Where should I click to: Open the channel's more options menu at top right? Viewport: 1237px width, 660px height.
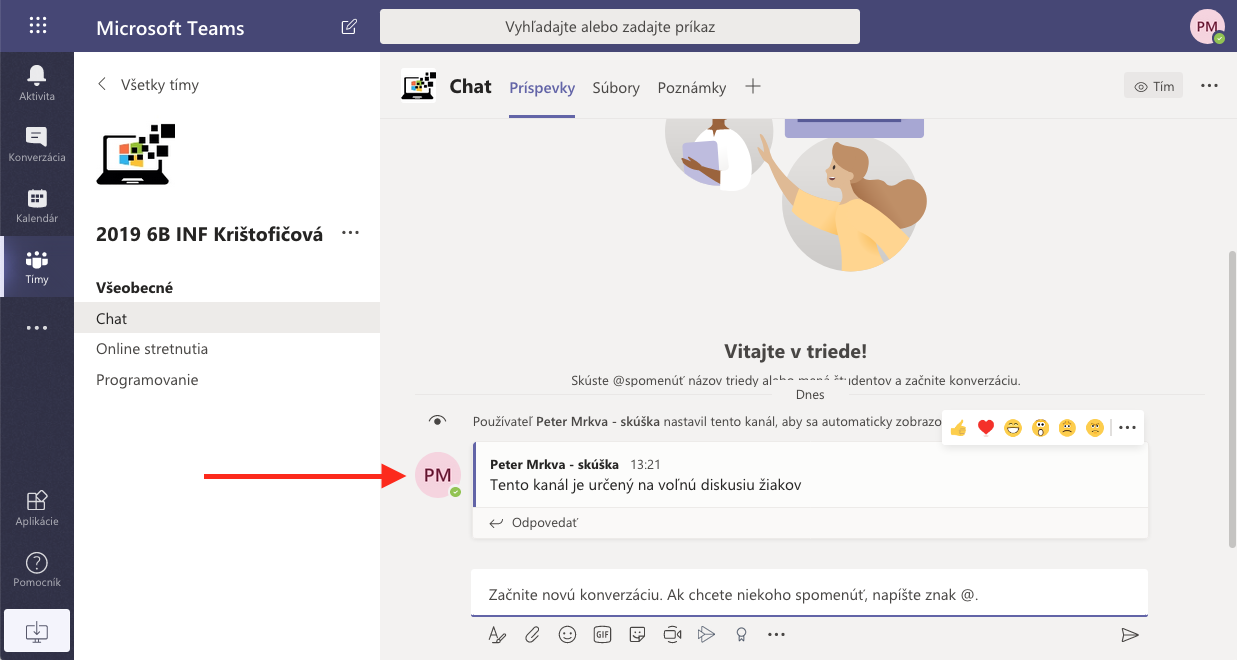click(x=1209, y=86)
